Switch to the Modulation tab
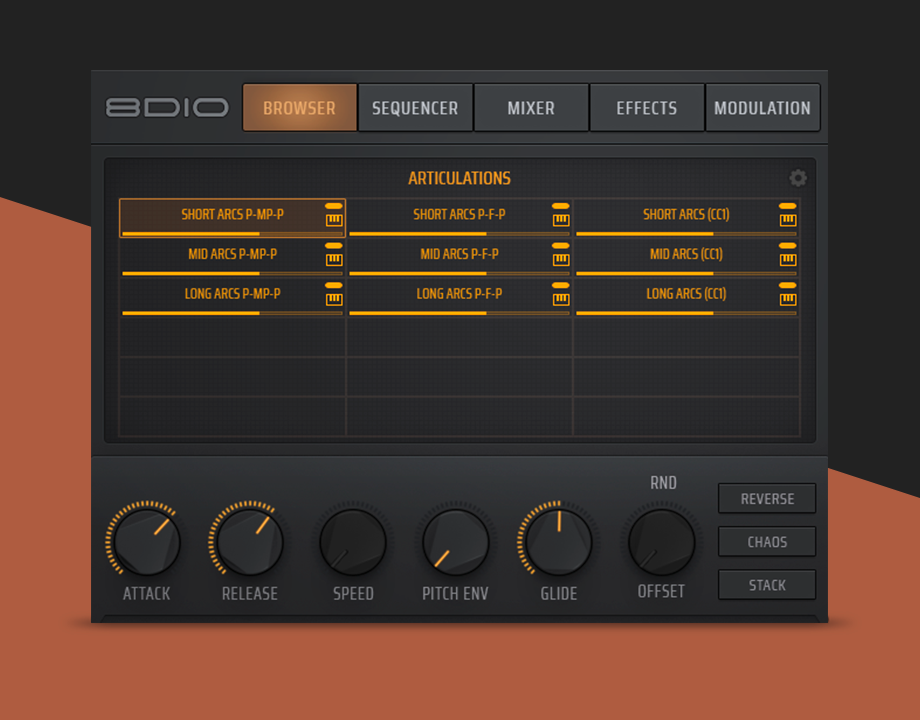The height and width of the screenshot is (720, 920). click(762, 108)
